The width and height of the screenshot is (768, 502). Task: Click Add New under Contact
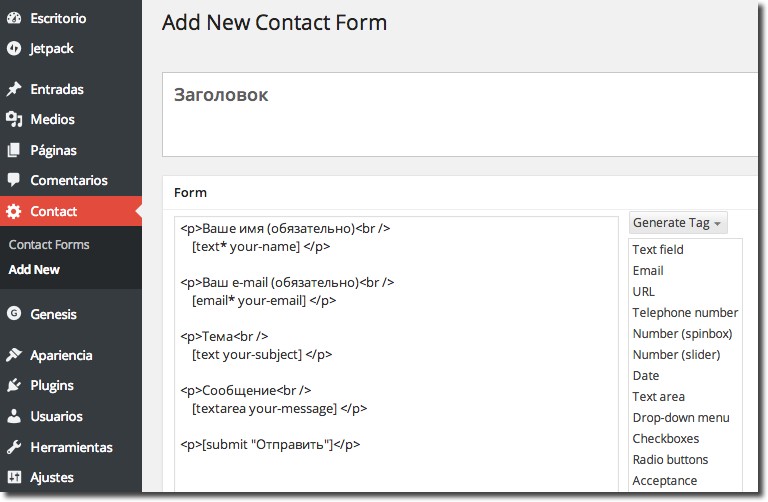click(x=34, y=269)
